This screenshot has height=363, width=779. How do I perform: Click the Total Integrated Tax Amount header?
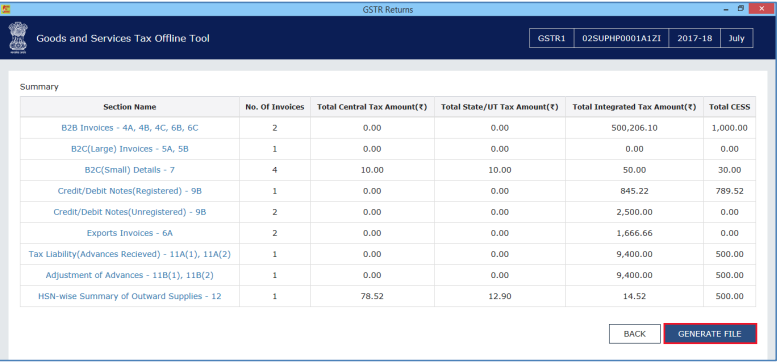pyautogui.click(x=634, y=107)
